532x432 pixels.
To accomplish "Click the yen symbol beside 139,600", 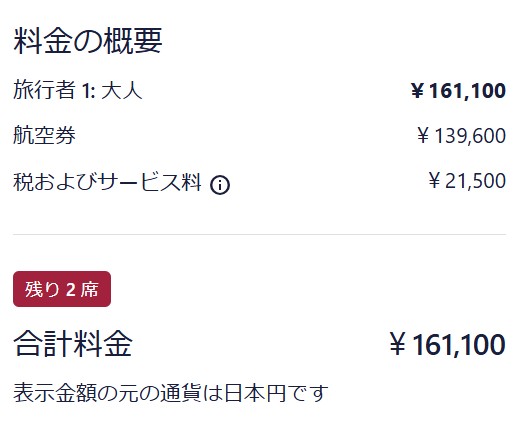I will (423, 135).
